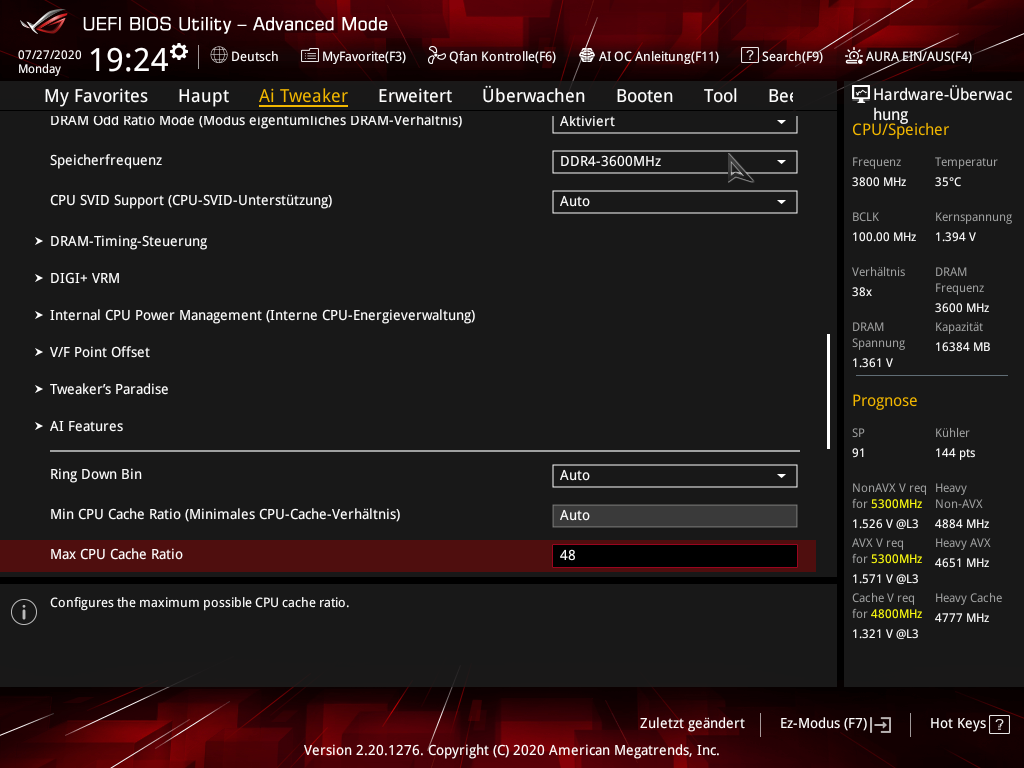The image size is (1024, 768).
Task: Click the 100.00 MHz BCLK value
Action: (884, 237)
